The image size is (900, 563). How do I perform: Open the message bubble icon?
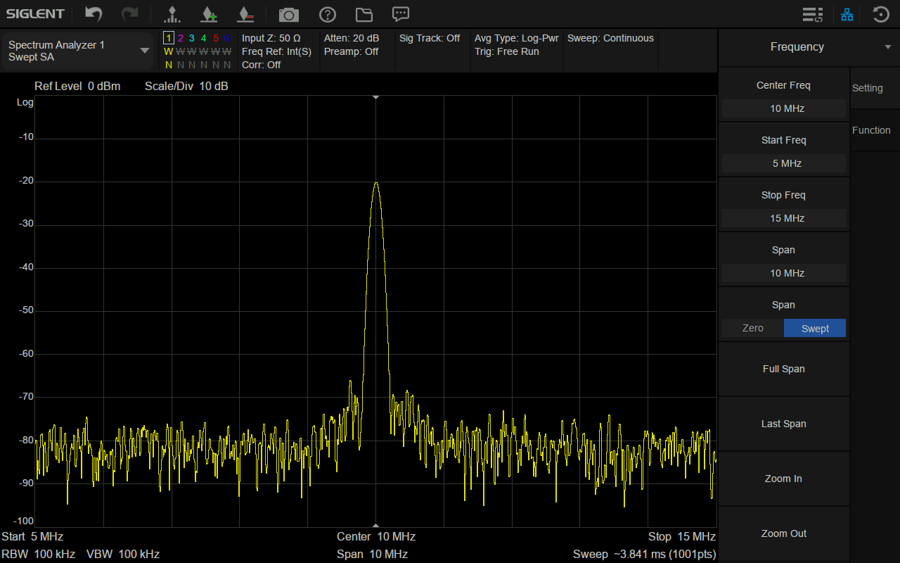tap(401, 14)
